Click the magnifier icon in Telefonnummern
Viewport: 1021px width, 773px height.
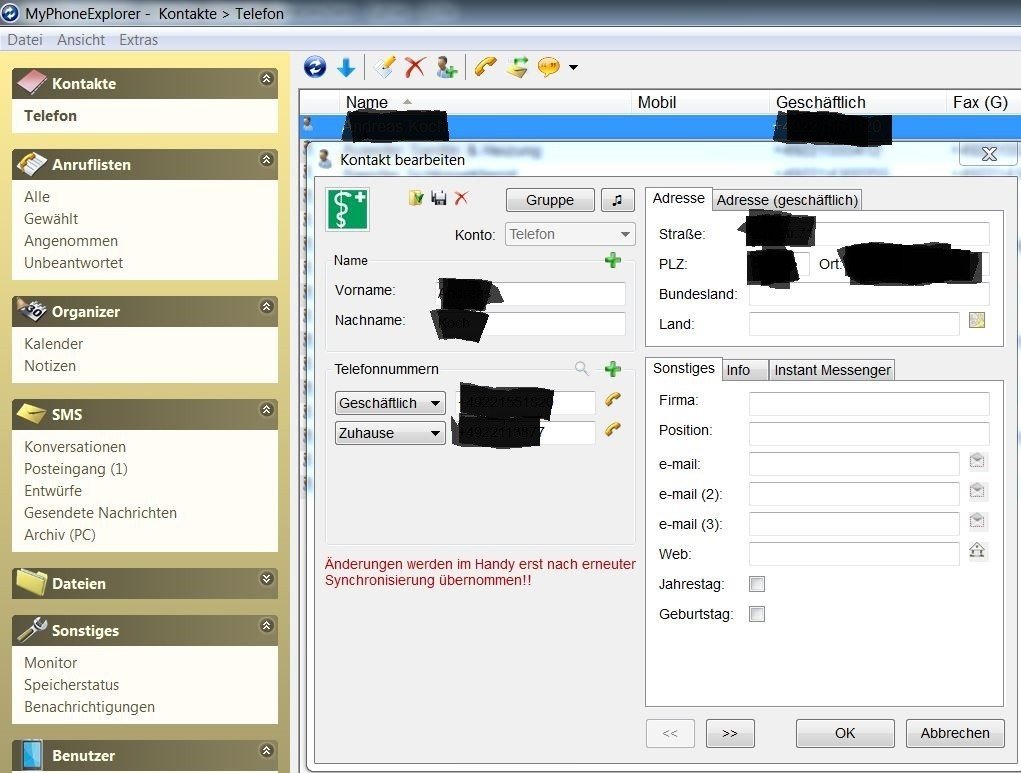point(581,369)
